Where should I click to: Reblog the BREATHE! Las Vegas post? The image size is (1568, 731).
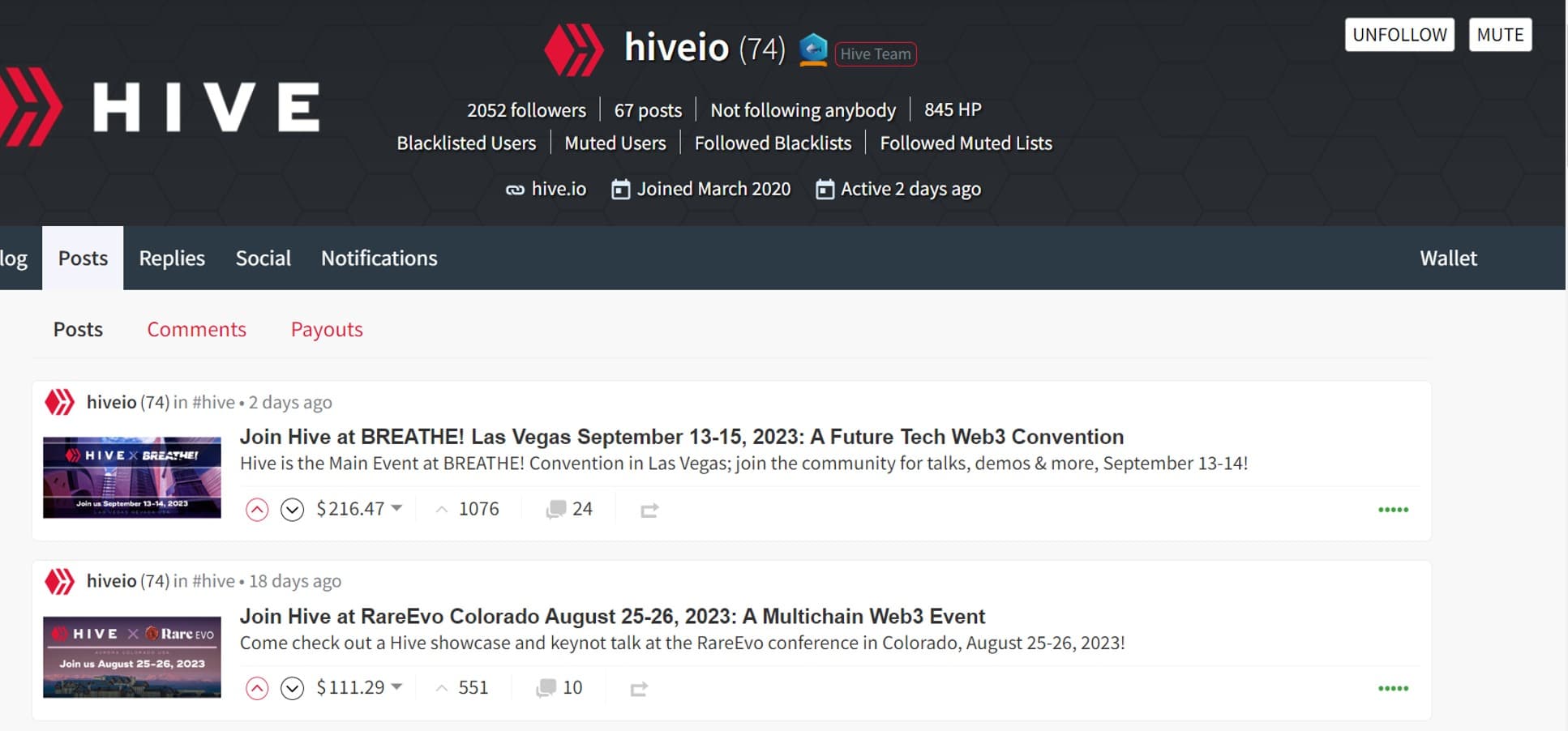click(x=649, y=510)
